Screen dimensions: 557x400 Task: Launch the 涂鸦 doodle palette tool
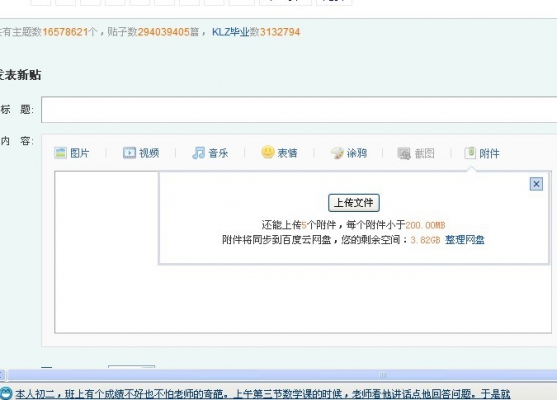point(337,153)
